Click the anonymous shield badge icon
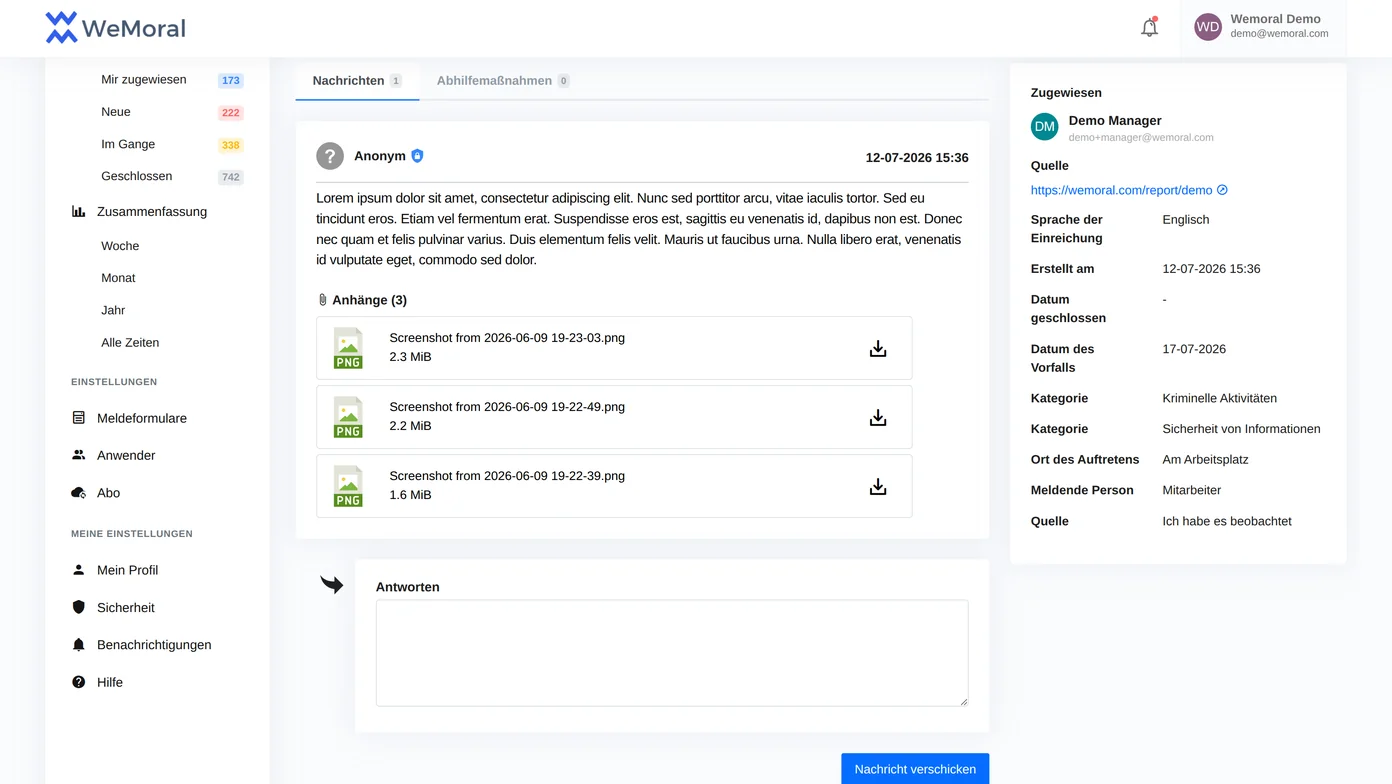The height and width of the screenshot is (784, 1392). click(x=418, y=156)
